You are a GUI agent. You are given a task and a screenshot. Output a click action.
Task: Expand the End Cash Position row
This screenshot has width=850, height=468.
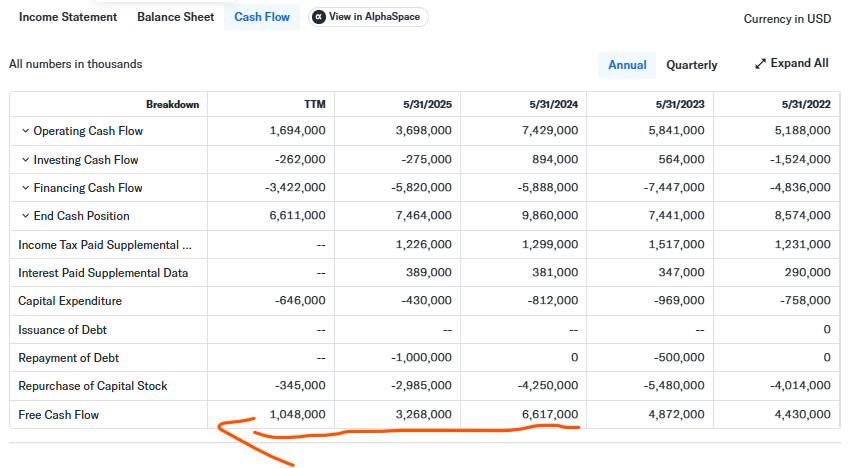pos(25,216)
